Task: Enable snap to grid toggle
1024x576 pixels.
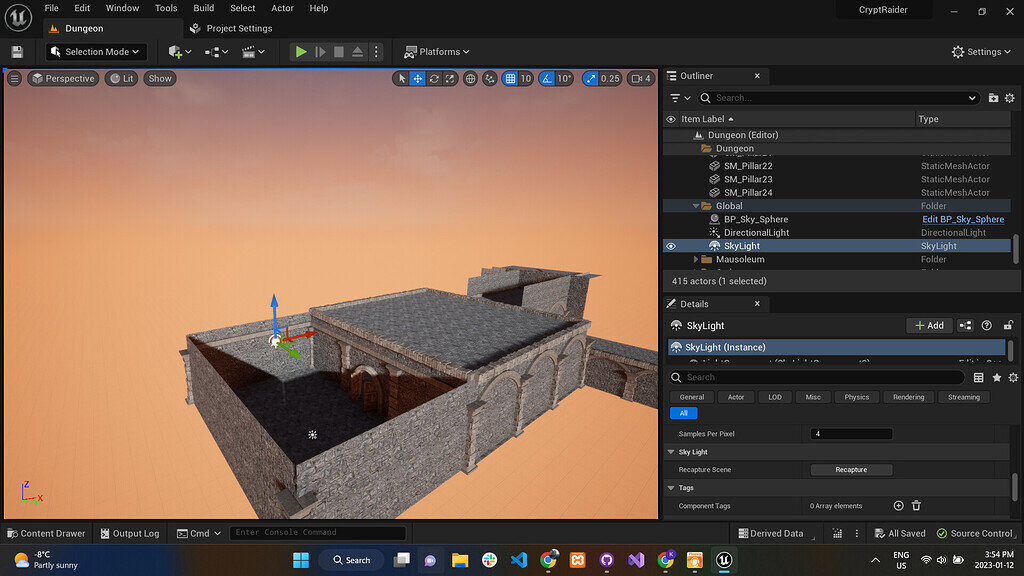Action: pyautogui.click(x=510, y=78)
